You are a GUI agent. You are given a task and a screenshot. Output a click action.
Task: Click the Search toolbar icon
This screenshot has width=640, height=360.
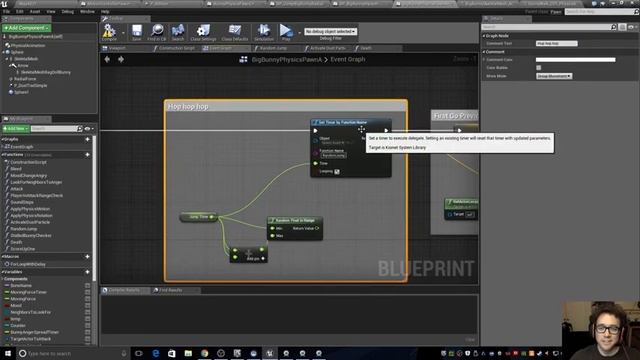[x=178, y=32]
